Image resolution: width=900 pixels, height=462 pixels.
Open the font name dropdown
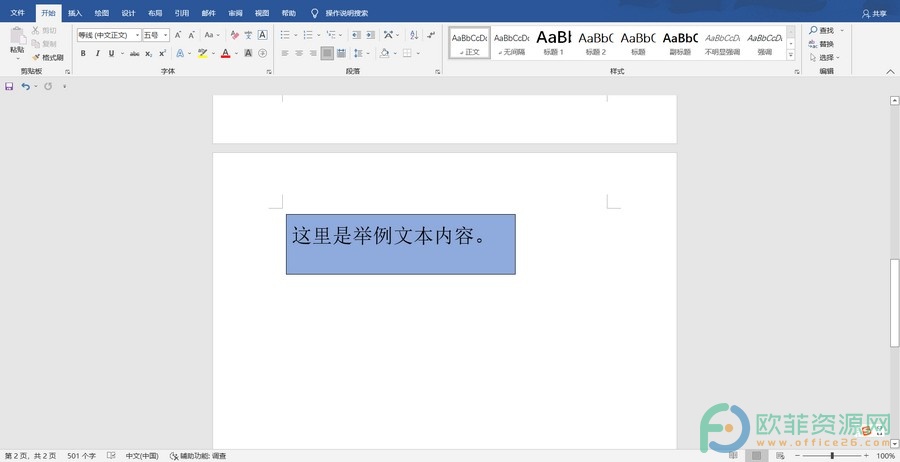(x=137, y=35)
